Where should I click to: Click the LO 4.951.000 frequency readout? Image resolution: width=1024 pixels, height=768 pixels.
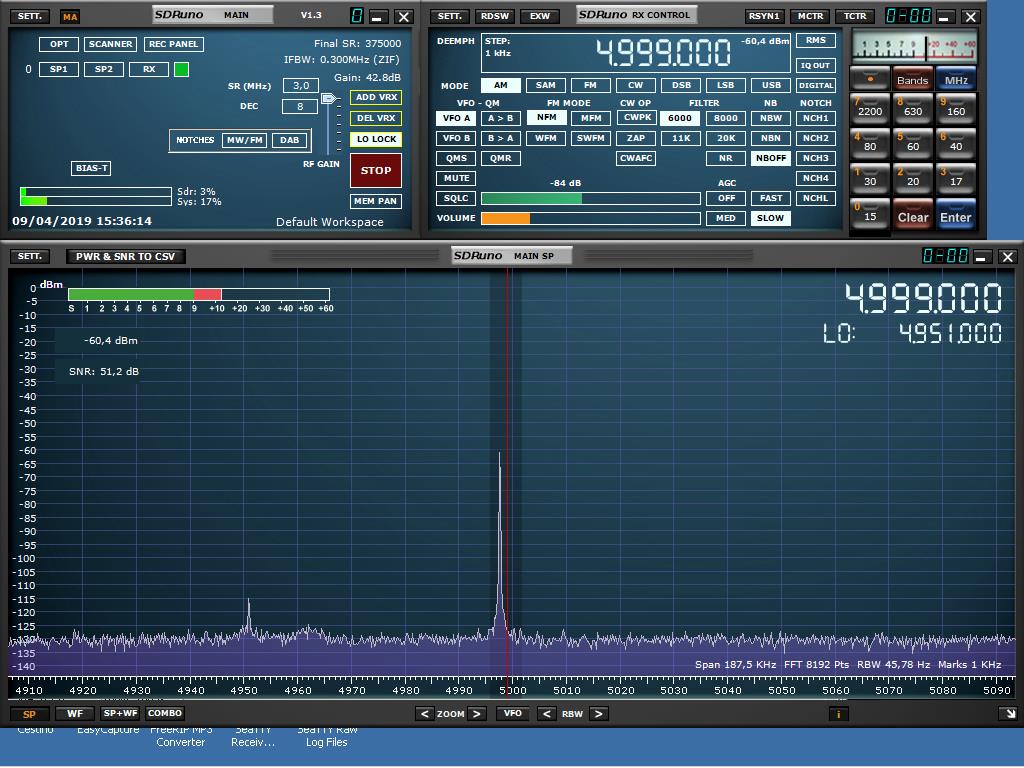point(912,334)
